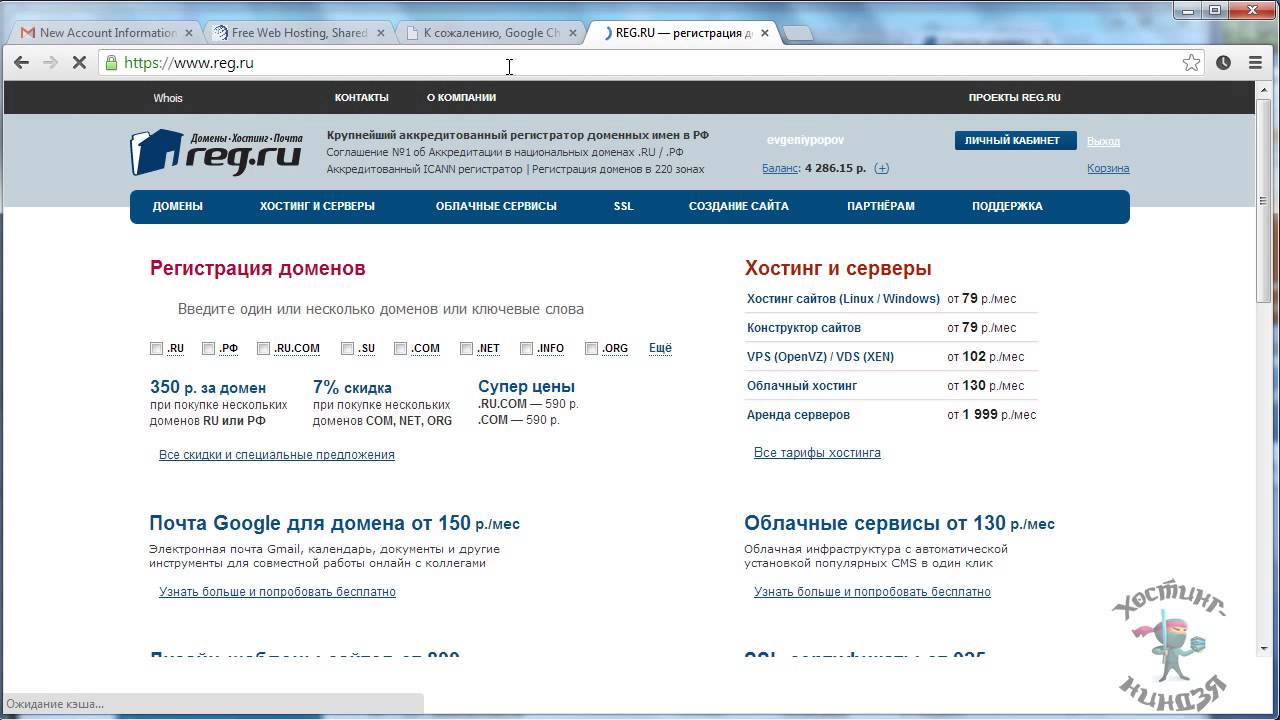Click the Супер цены heading
The image size is (1280, 720).
pyautogui.click(x=526, y=386)
